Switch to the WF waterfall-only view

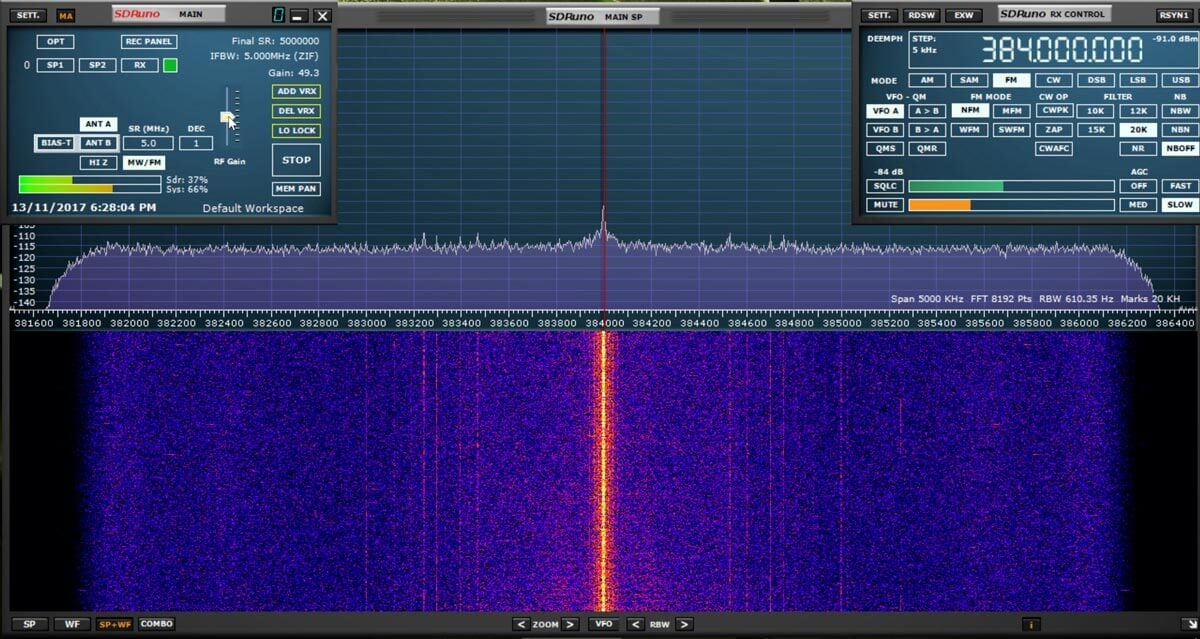71,623
